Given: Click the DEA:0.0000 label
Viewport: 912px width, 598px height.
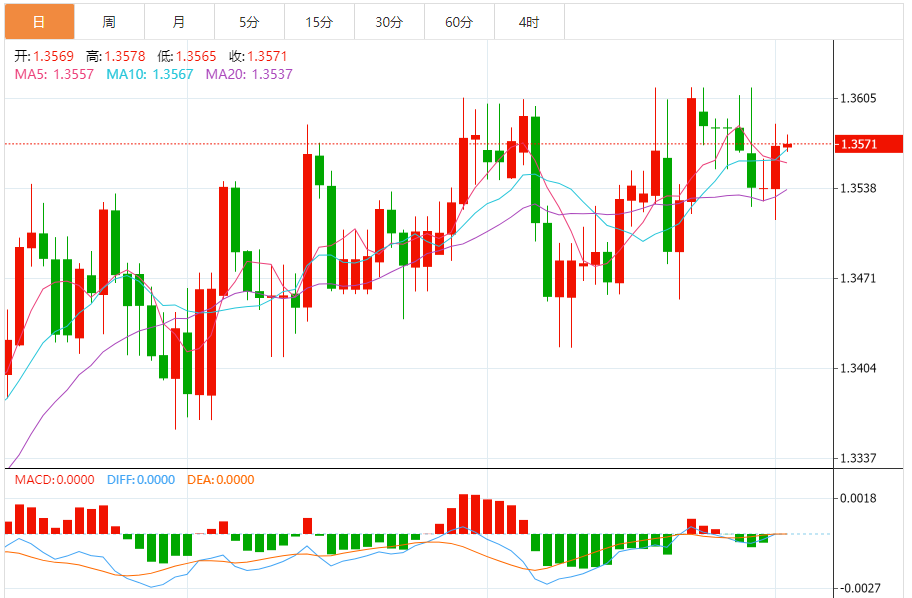Looking at the screenshot, I should click(221, 480).
